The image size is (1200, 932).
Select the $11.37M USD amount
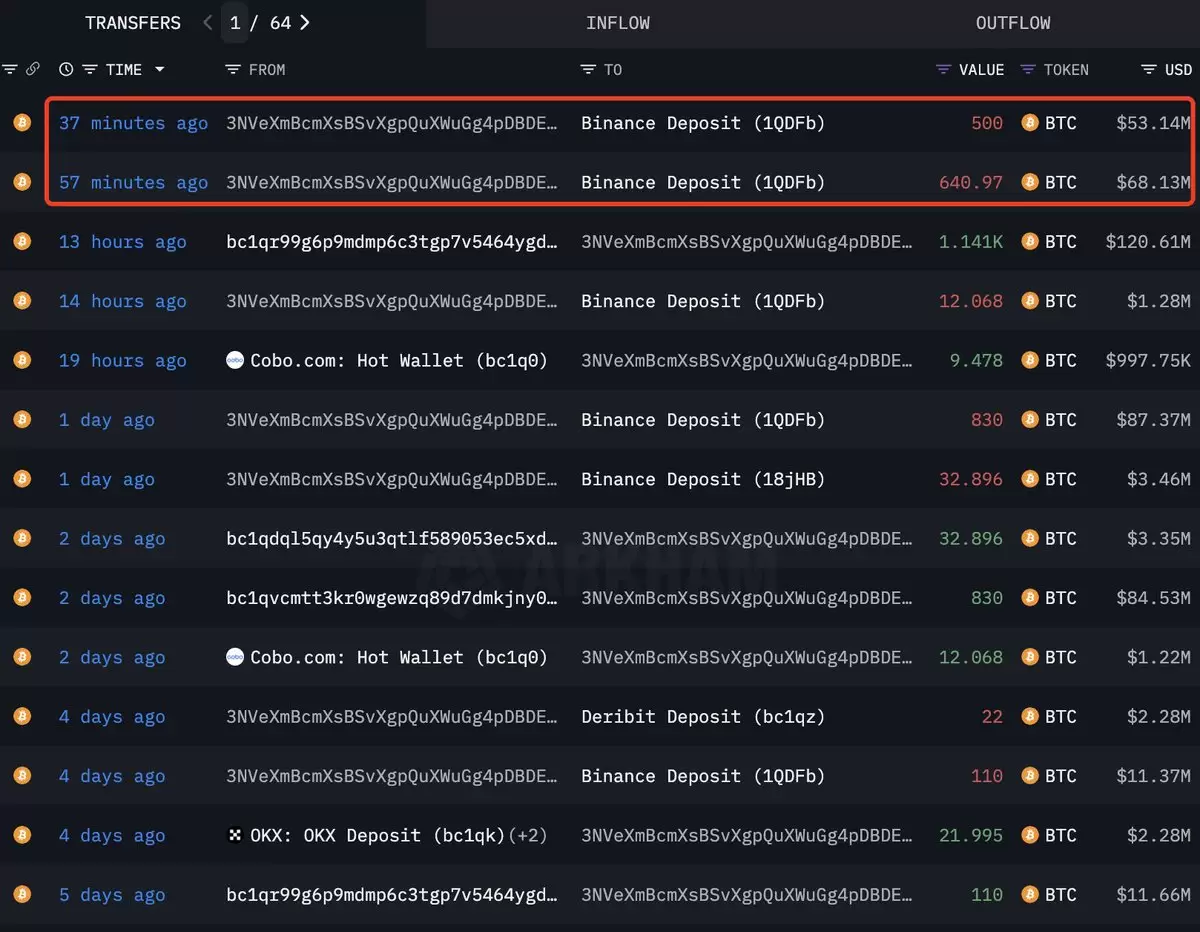coord(1154,776)
